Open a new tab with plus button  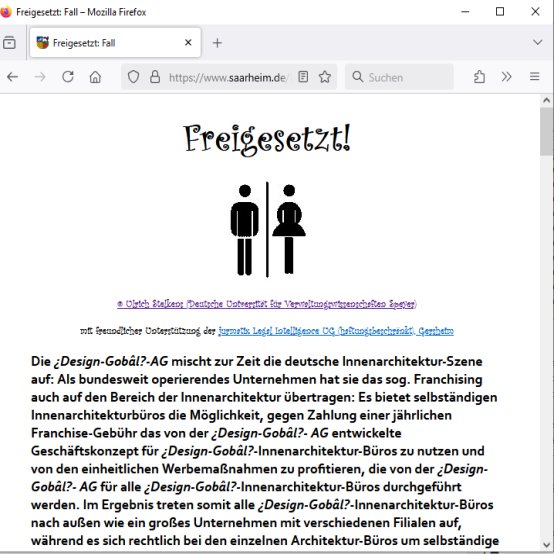pos(217,43)
